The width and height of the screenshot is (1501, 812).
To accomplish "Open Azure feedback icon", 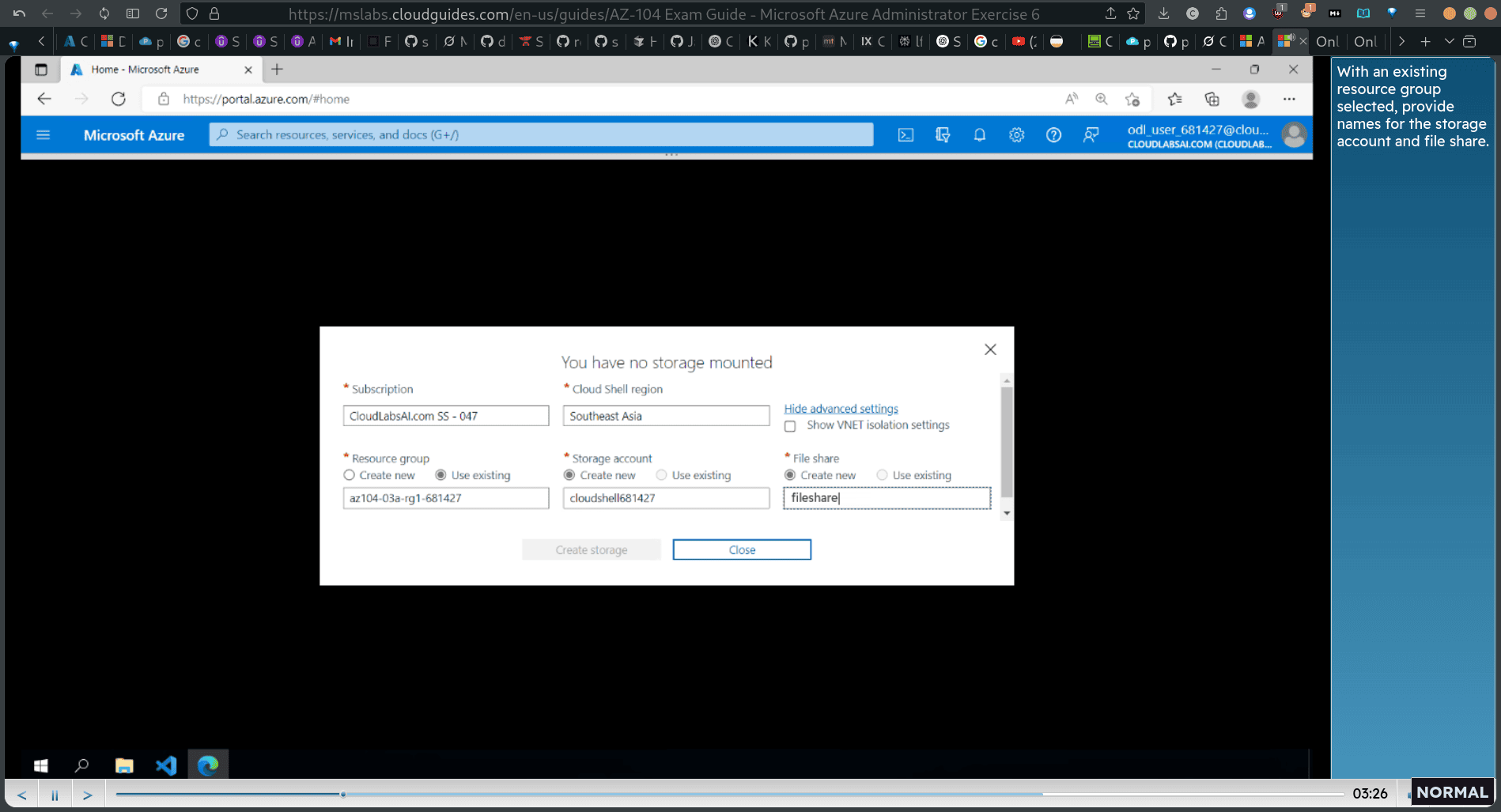I will (x=1091, y=135).
